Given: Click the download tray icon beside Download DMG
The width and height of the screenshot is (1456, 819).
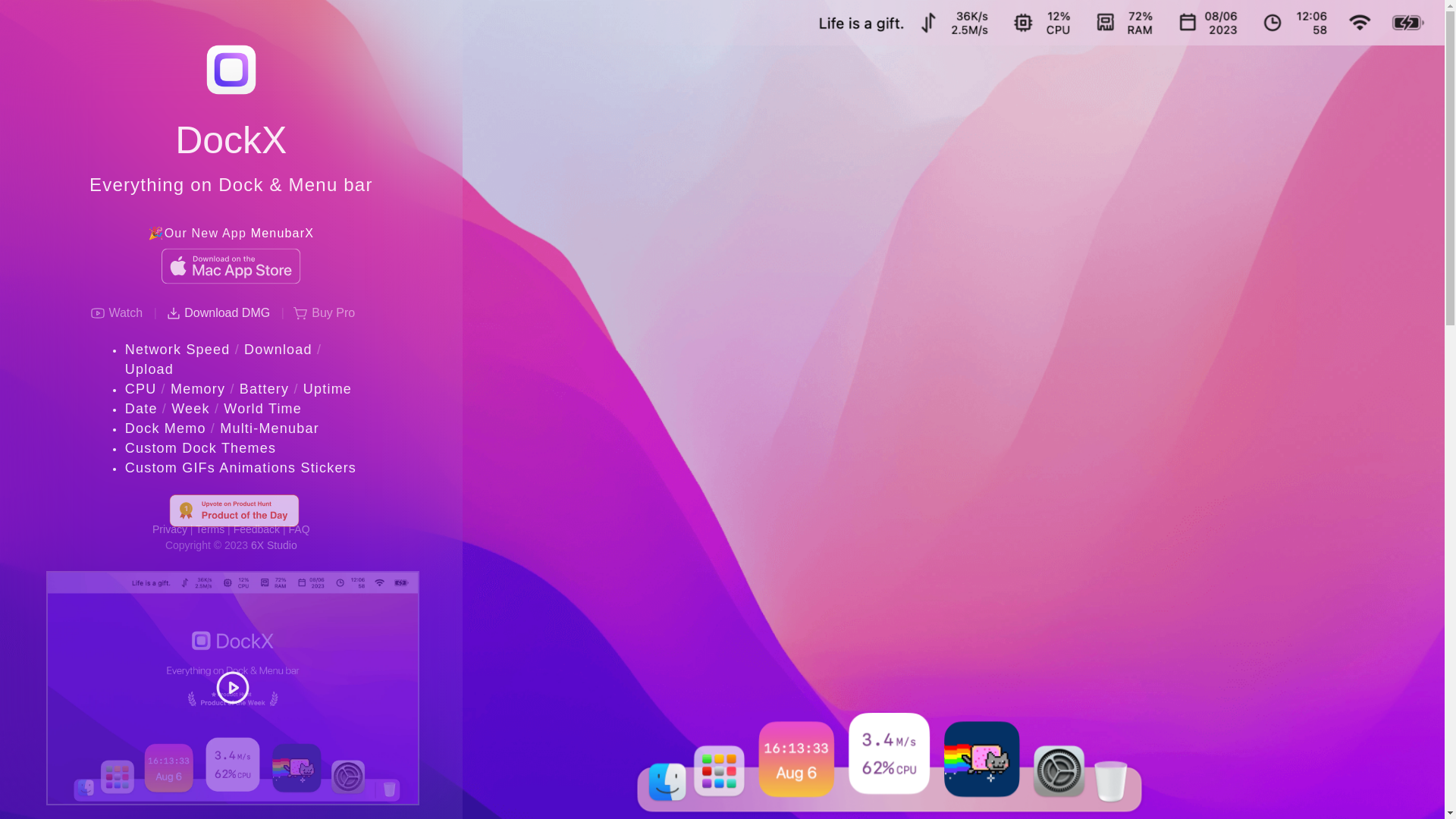Looking at the screenshot, I should point(174,313).
